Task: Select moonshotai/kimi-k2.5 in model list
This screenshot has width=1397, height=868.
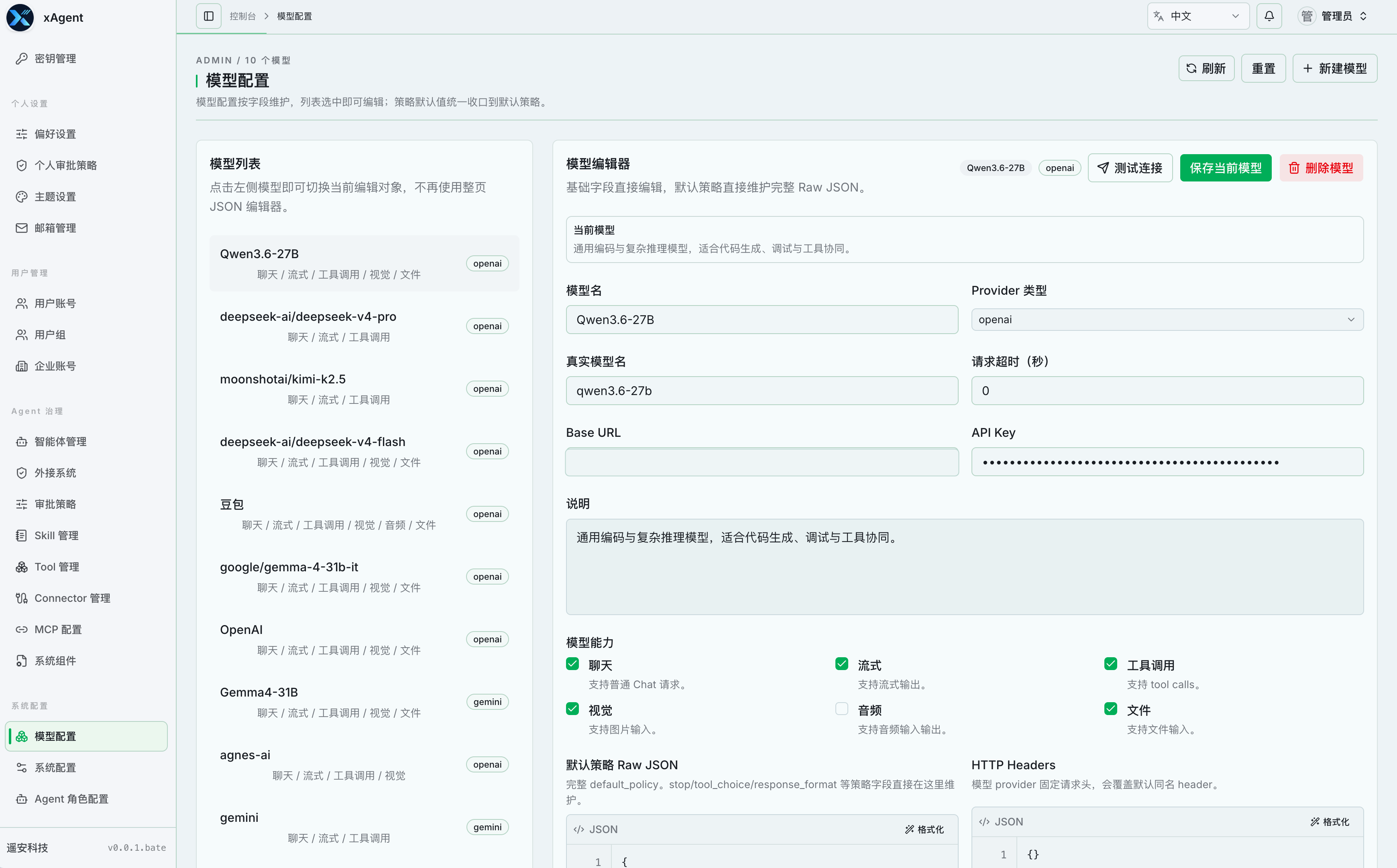Action: pos(364,389)
